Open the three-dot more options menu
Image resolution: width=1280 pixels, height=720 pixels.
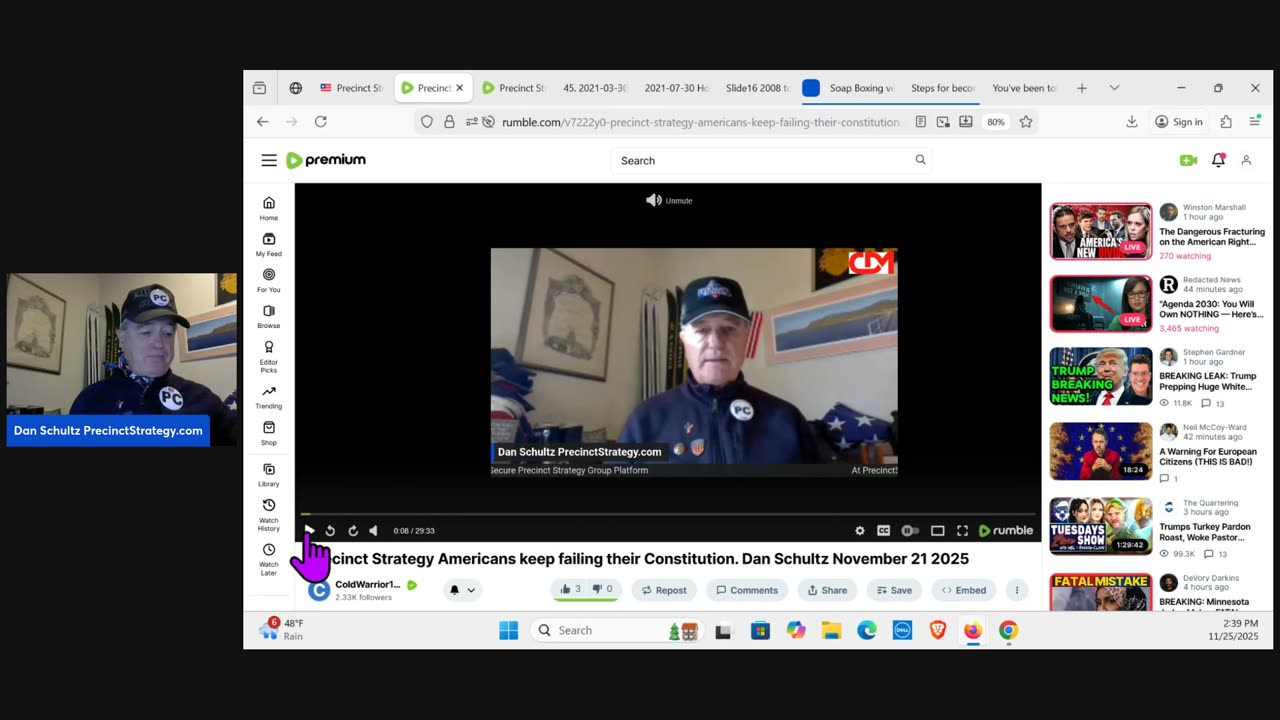(x=1017, y=590)
